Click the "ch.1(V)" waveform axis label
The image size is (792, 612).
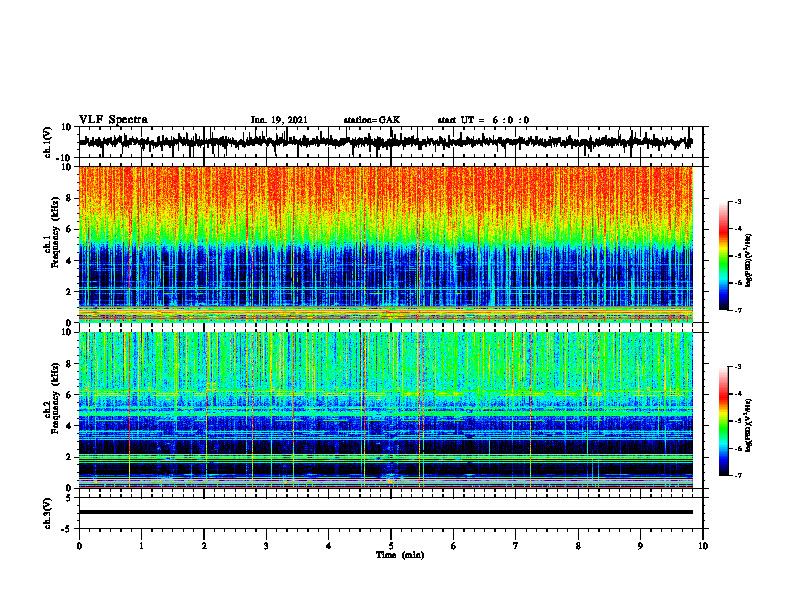pyautogui.click(x=48, y=142)
